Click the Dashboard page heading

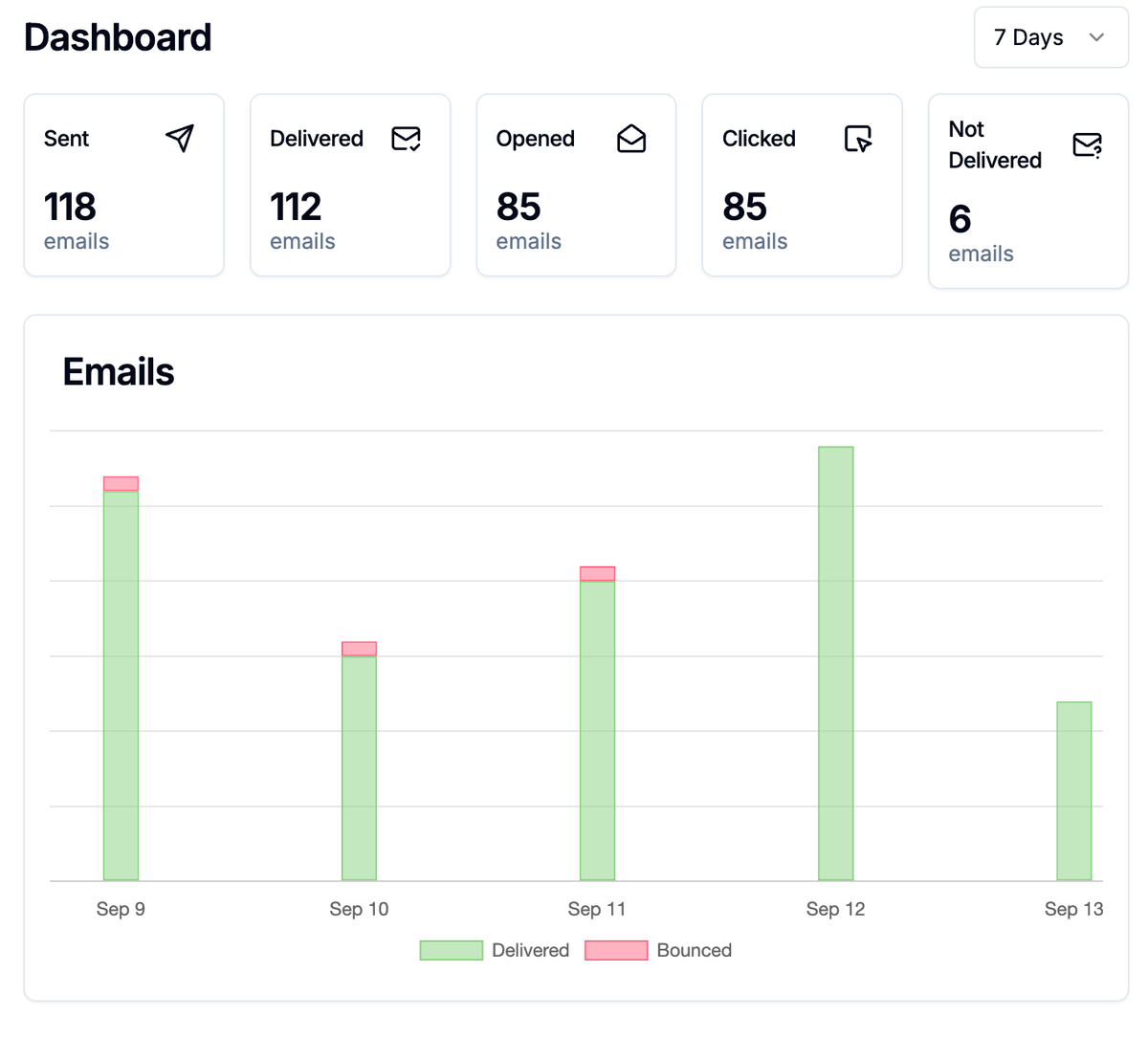(x=118, y=37)
